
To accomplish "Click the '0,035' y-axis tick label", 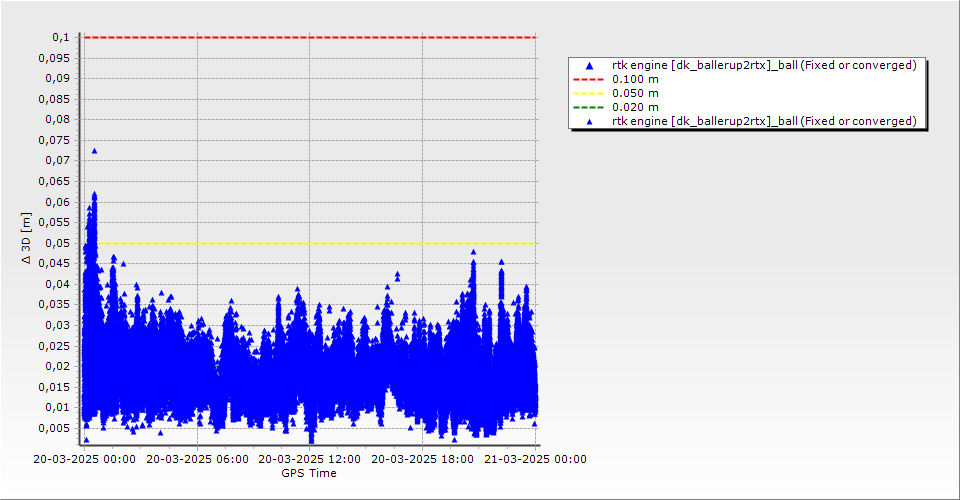I will tap(54, 305).
